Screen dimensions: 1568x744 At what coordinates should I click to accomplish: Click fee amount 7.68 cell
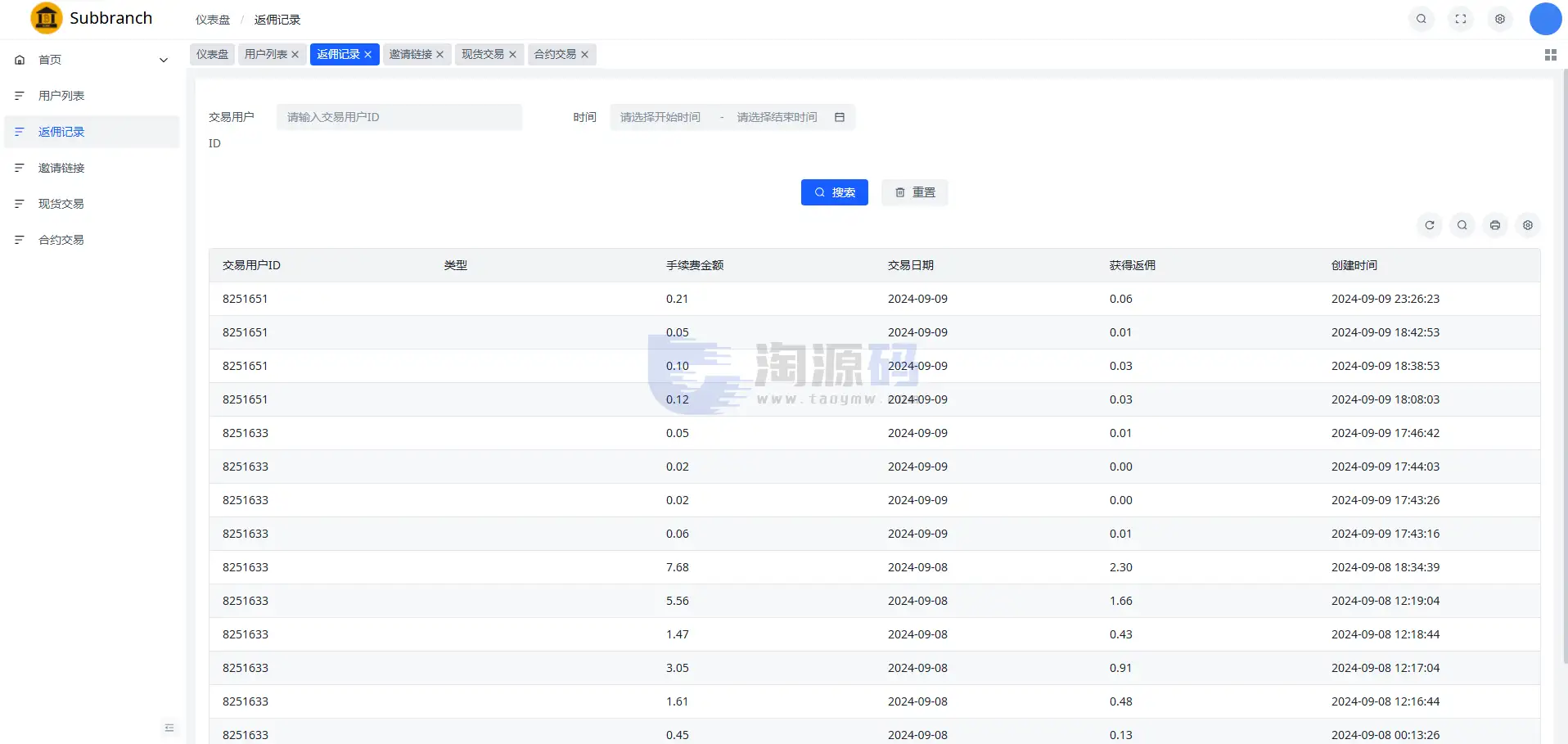click(677, 567)
